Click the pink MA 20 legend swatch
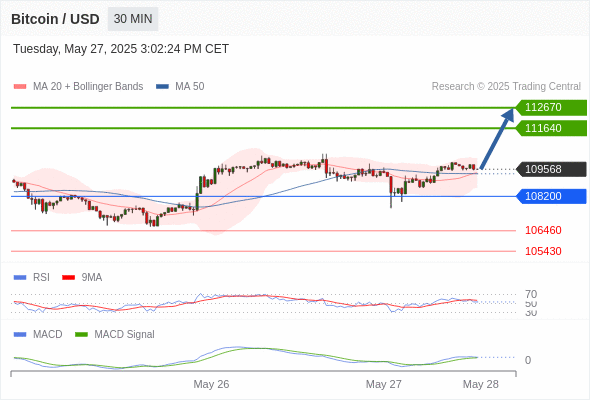The width and height of the screenshot is (590, 400). (20, 87)
